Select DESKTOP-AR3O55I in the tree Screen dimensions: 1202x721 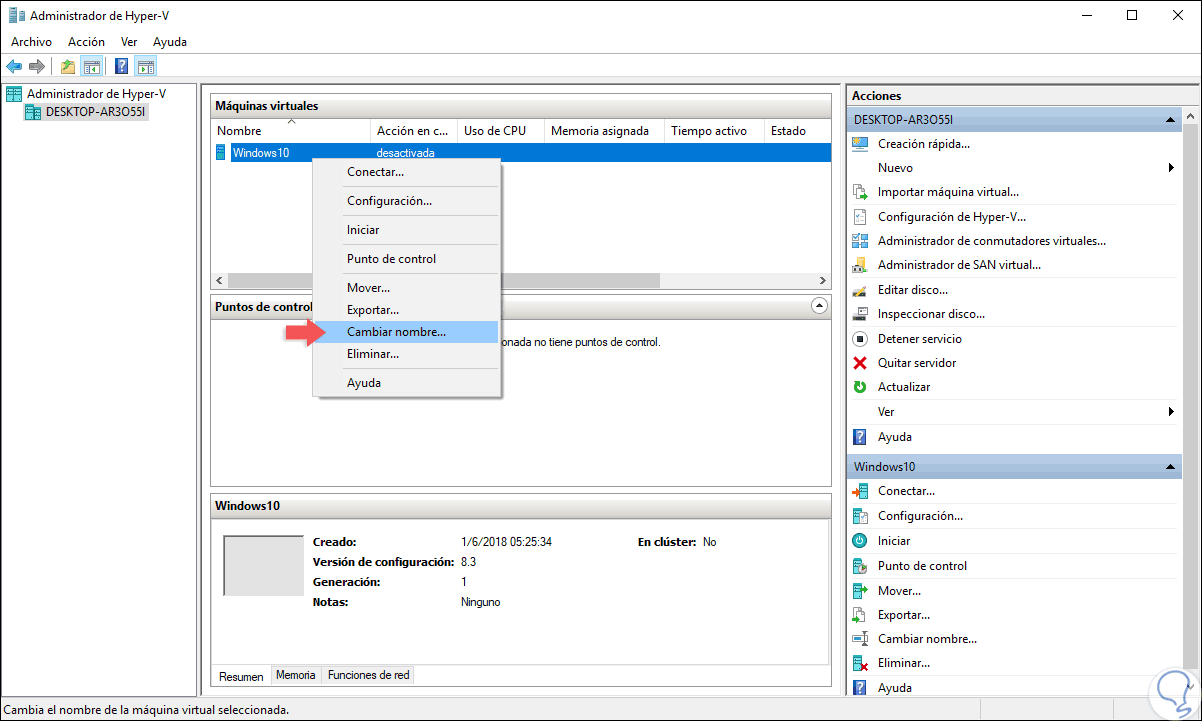point(96,112)
